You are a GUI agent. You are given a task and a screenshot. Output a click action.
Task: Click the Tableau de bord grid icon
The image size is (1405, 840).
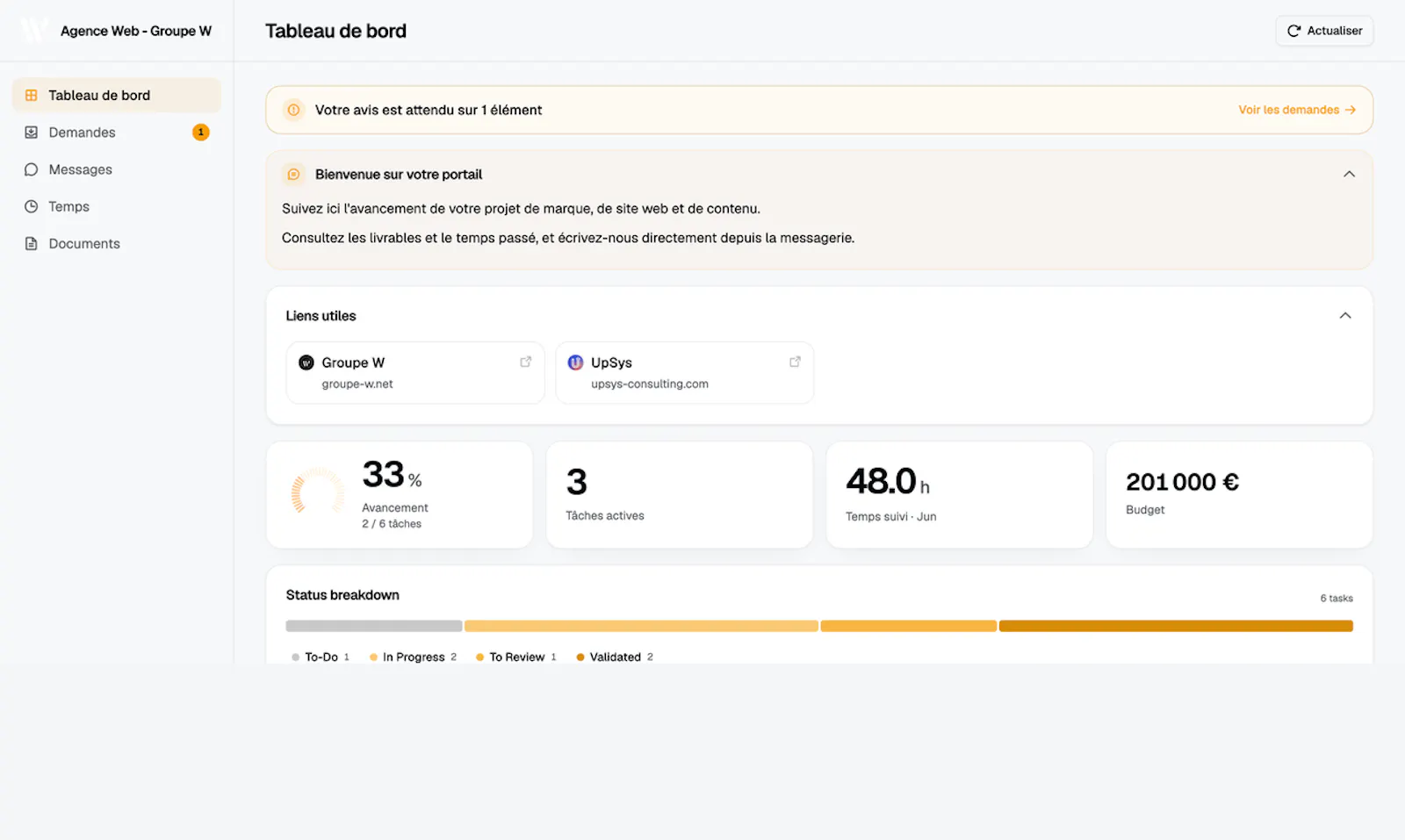(x=32, y=96)
